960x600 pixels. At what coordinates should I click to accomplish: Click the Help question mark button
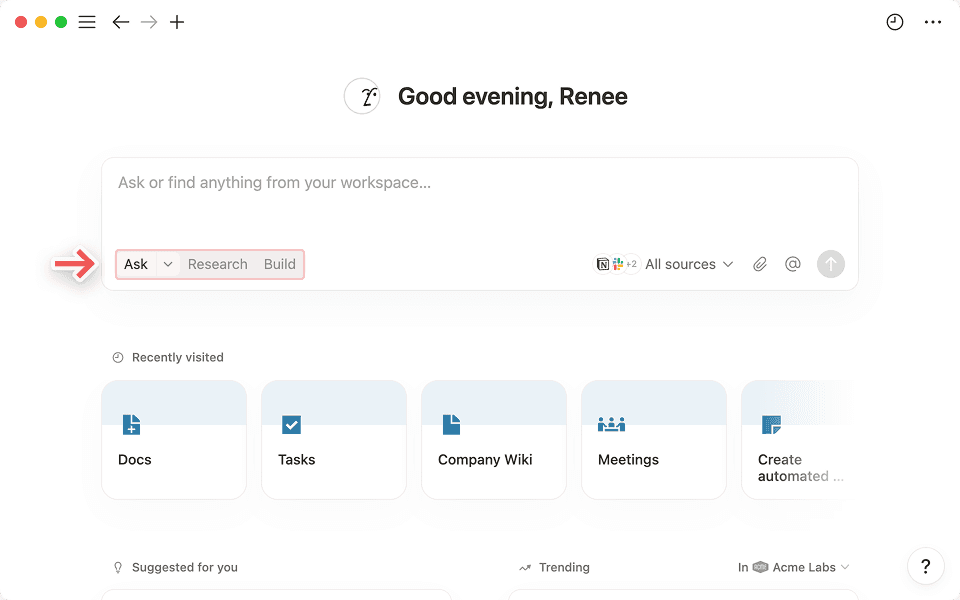tap(925, 566)
